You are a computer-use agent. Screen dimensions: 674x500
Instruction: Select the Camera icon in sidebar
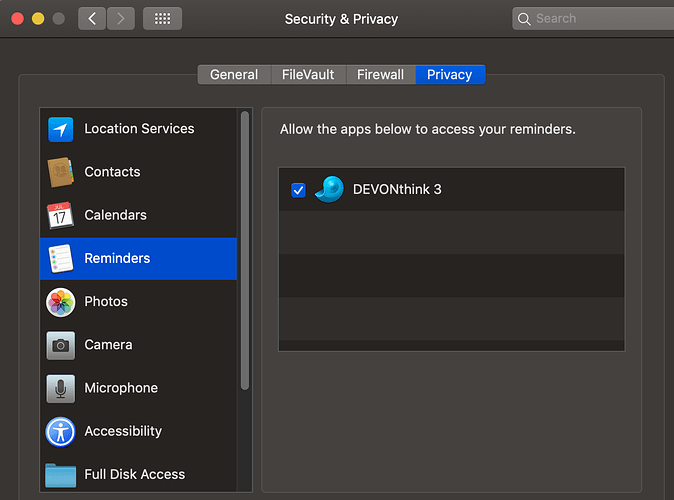click(x=61, y=345)
